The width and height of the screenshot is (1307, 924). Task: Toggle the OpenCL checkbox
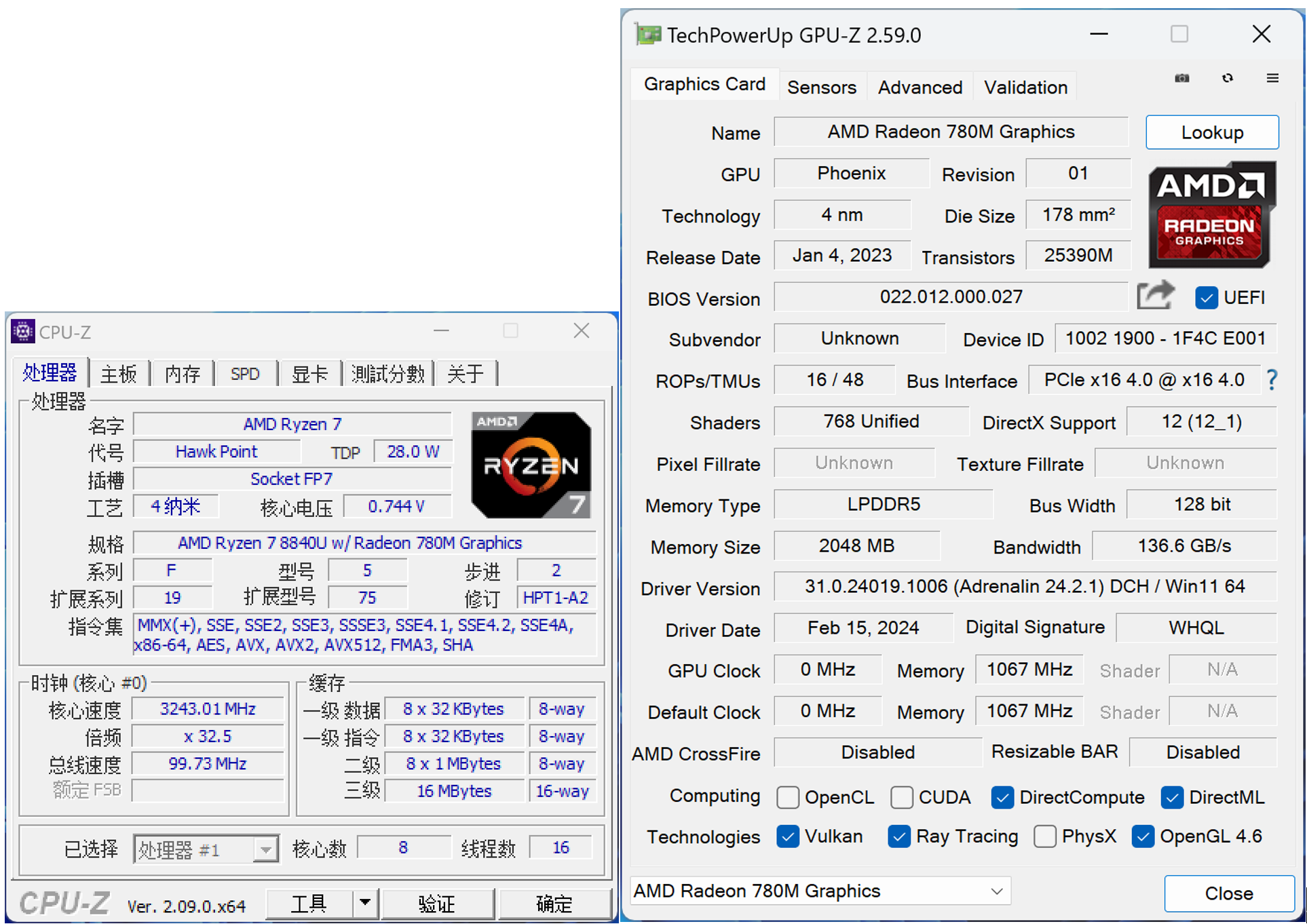(788, 797)
